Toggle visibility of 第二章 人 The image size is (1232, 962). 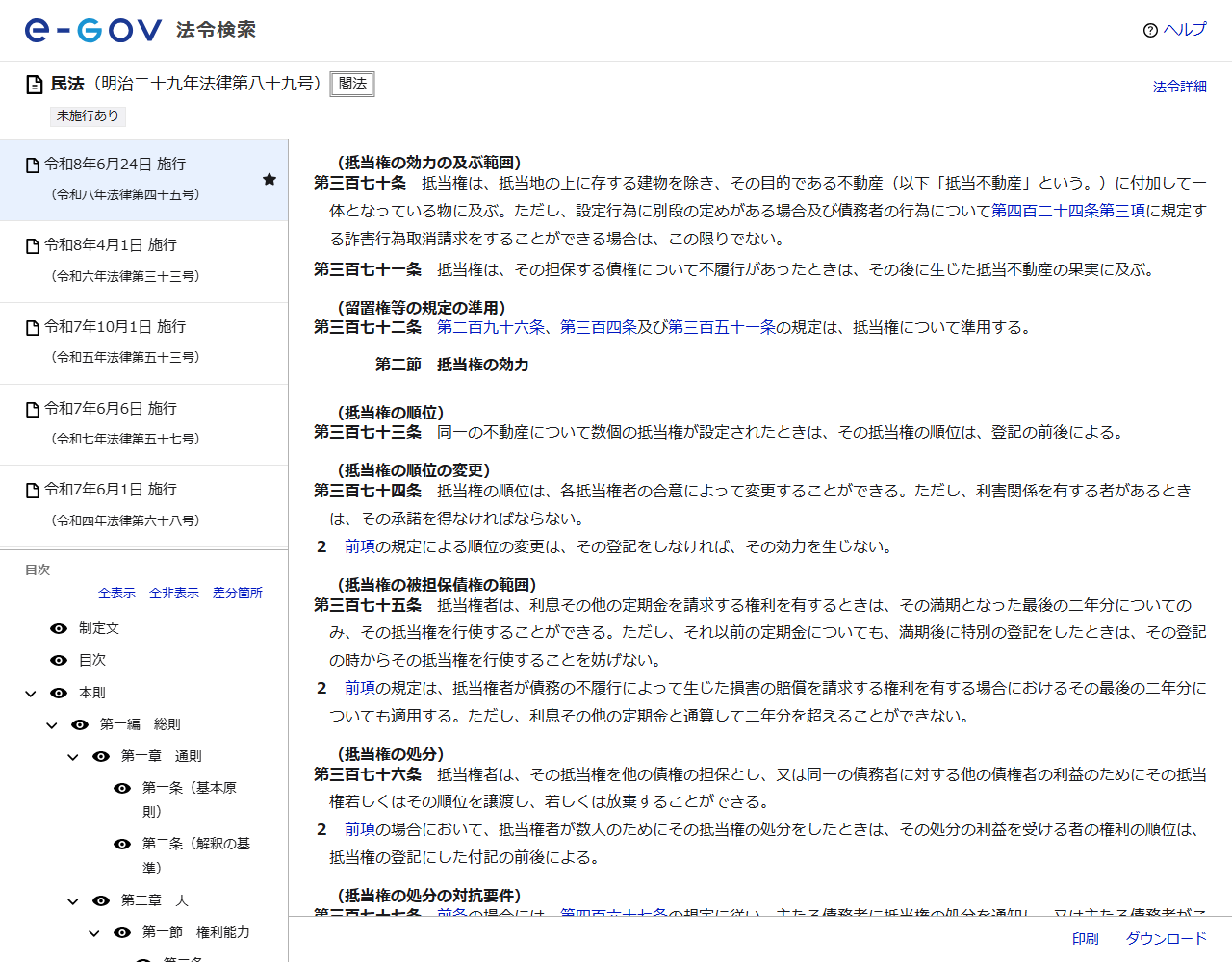coord(101,900)
